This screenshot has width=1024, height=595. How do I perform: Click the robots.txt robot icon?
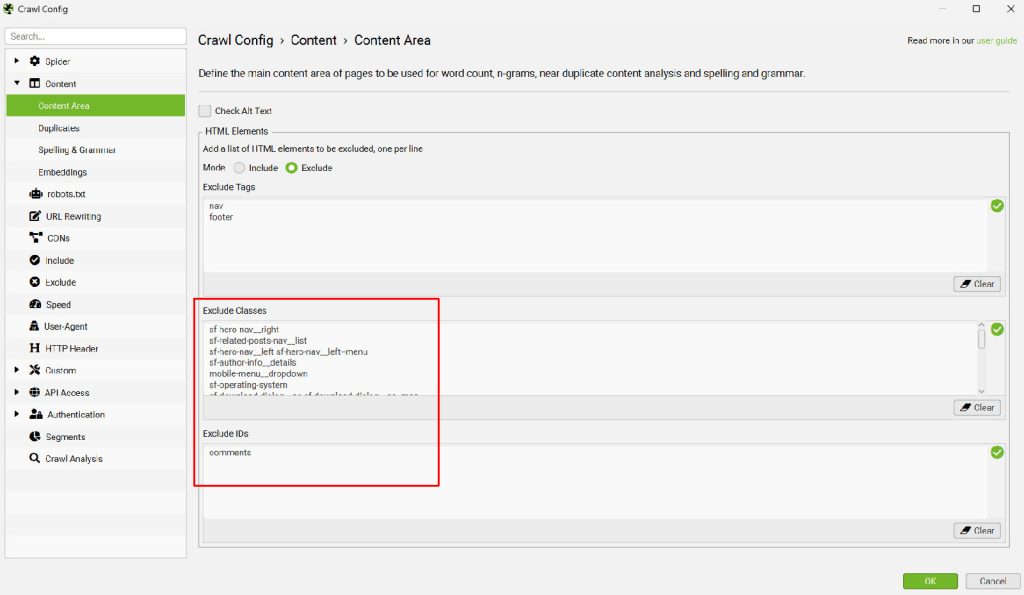coord(36,193)
